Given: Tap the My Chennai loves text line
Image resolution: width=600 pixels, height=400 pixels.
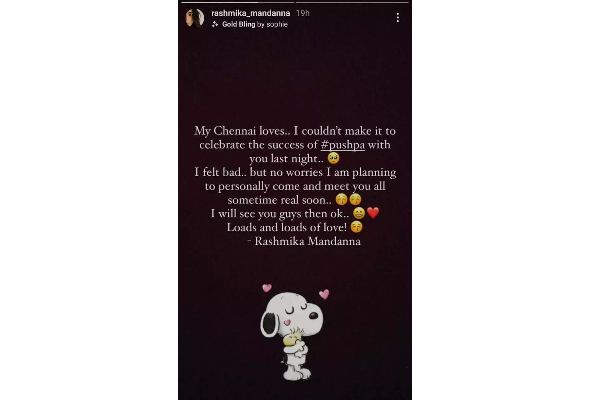Looking at the screenshot, I should click(x=241, y=131).
